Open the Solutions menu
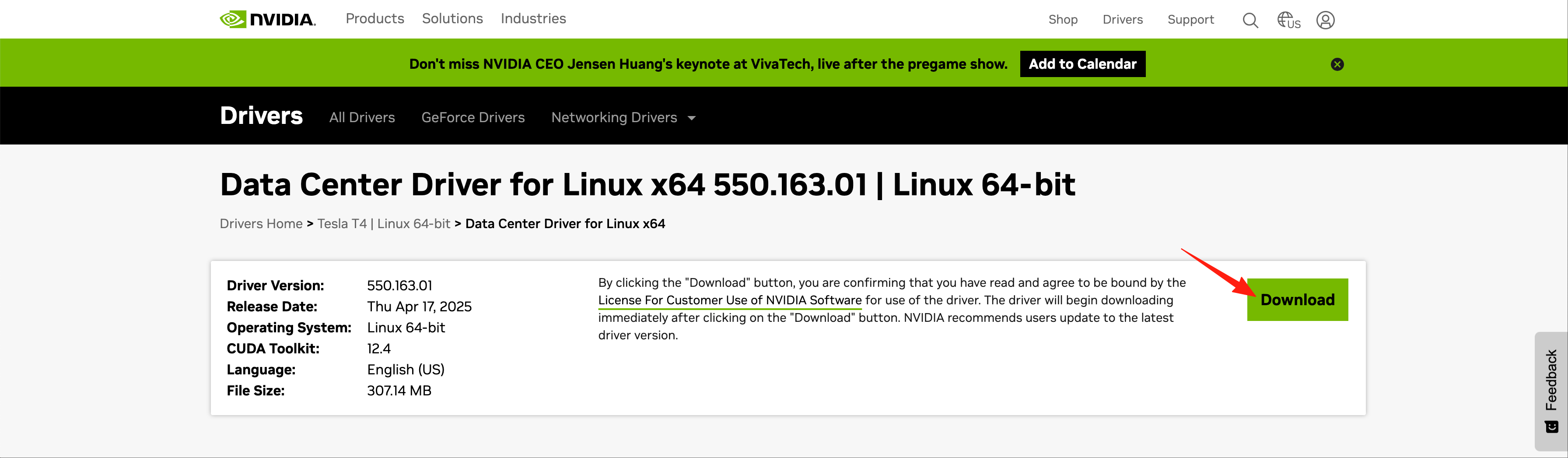This screenshot has width=1568, height=458. tap(452, 19)
